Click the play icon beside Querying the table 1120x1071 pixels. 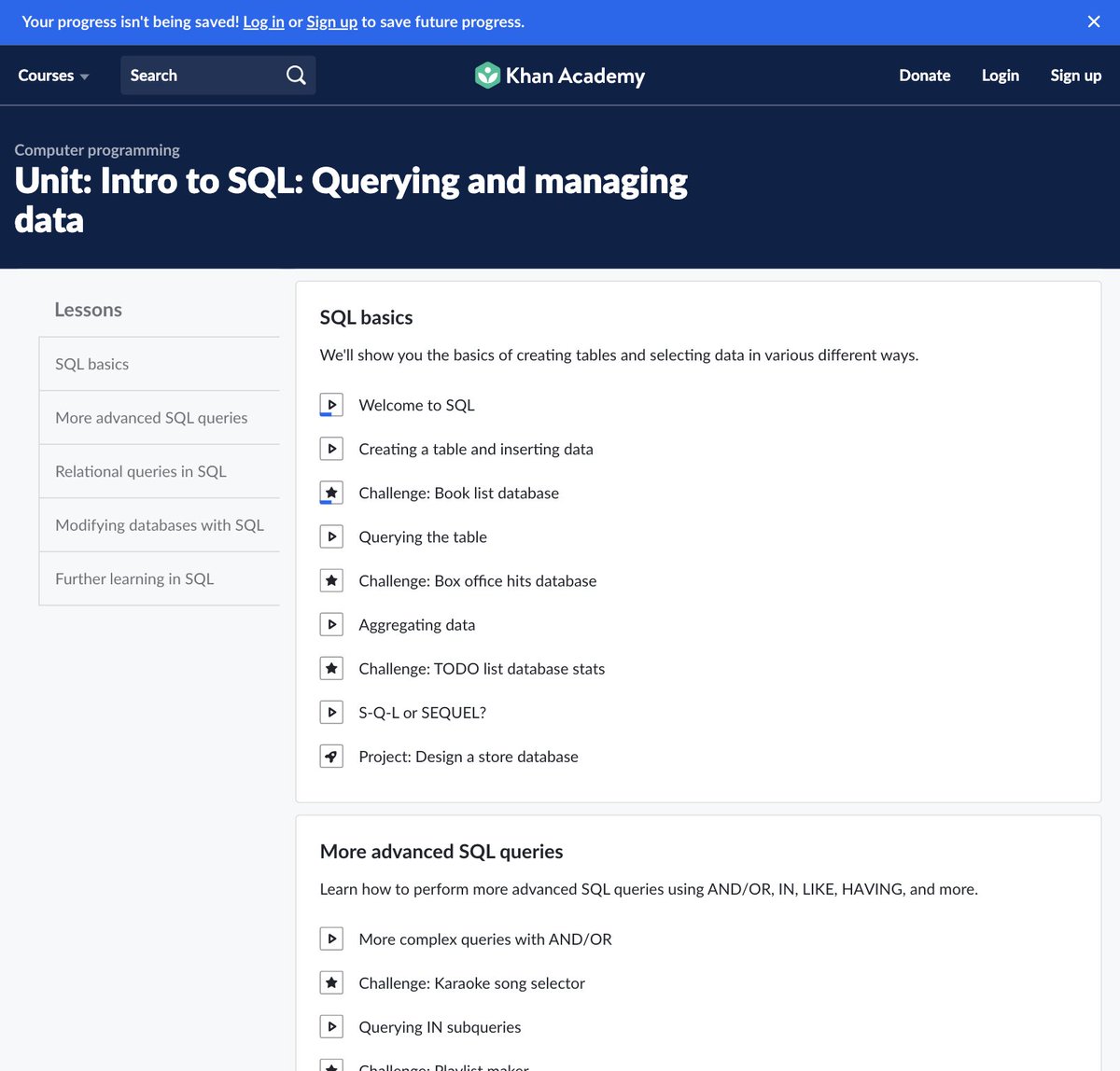pyautogui.click(x=331, y=536)
